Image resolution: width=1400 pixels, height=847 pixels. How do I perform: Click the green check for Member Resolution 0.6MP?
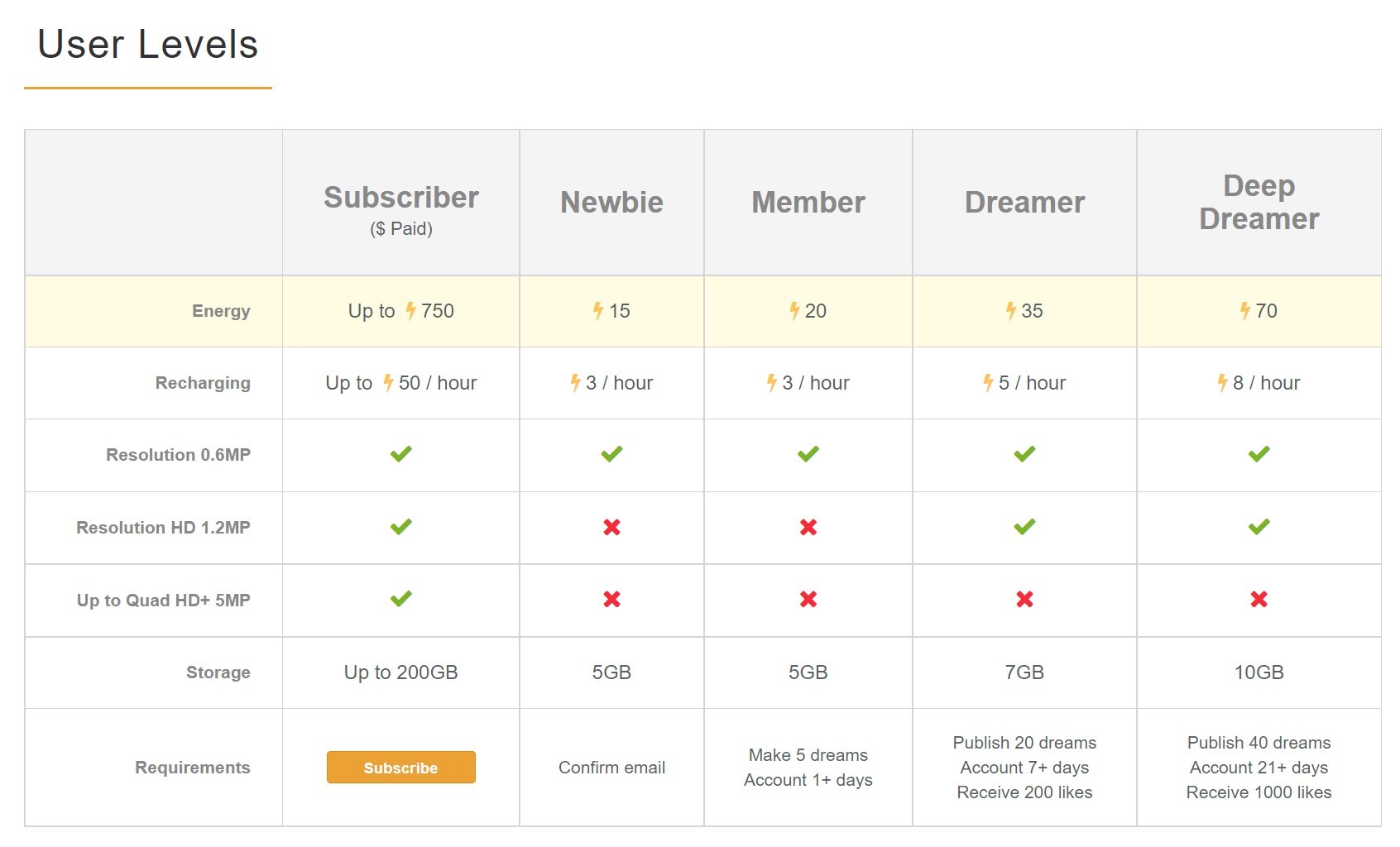pyautogui.click(x=808, y=454)
